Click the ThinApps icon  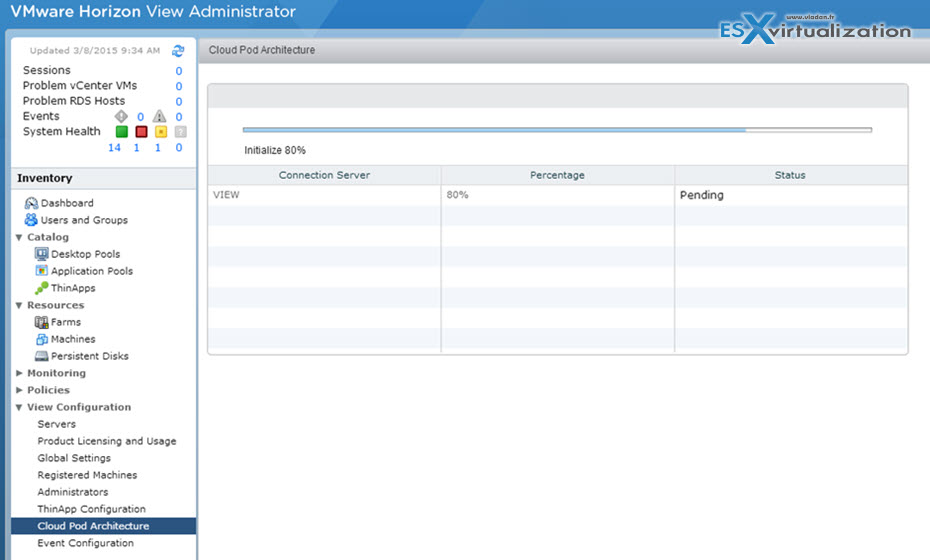pyautogui.click(x=42, y=288)
